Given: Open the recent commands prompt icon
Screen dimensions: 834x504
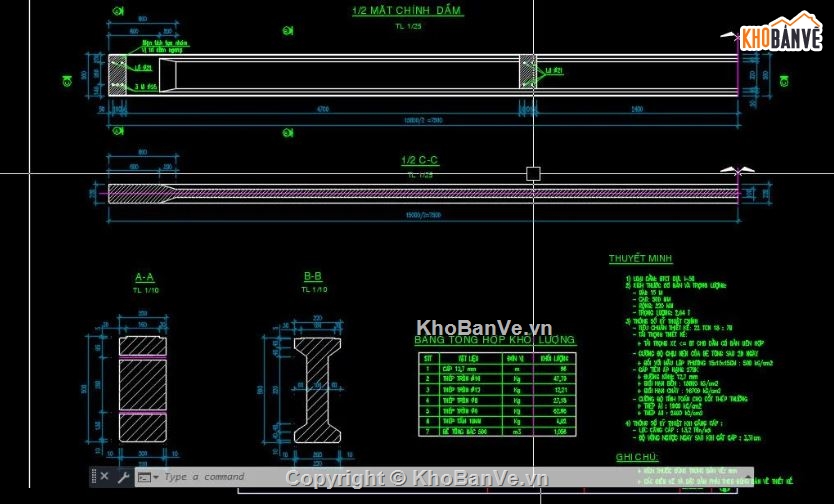Looking at the screenshot, I should 144,477.
